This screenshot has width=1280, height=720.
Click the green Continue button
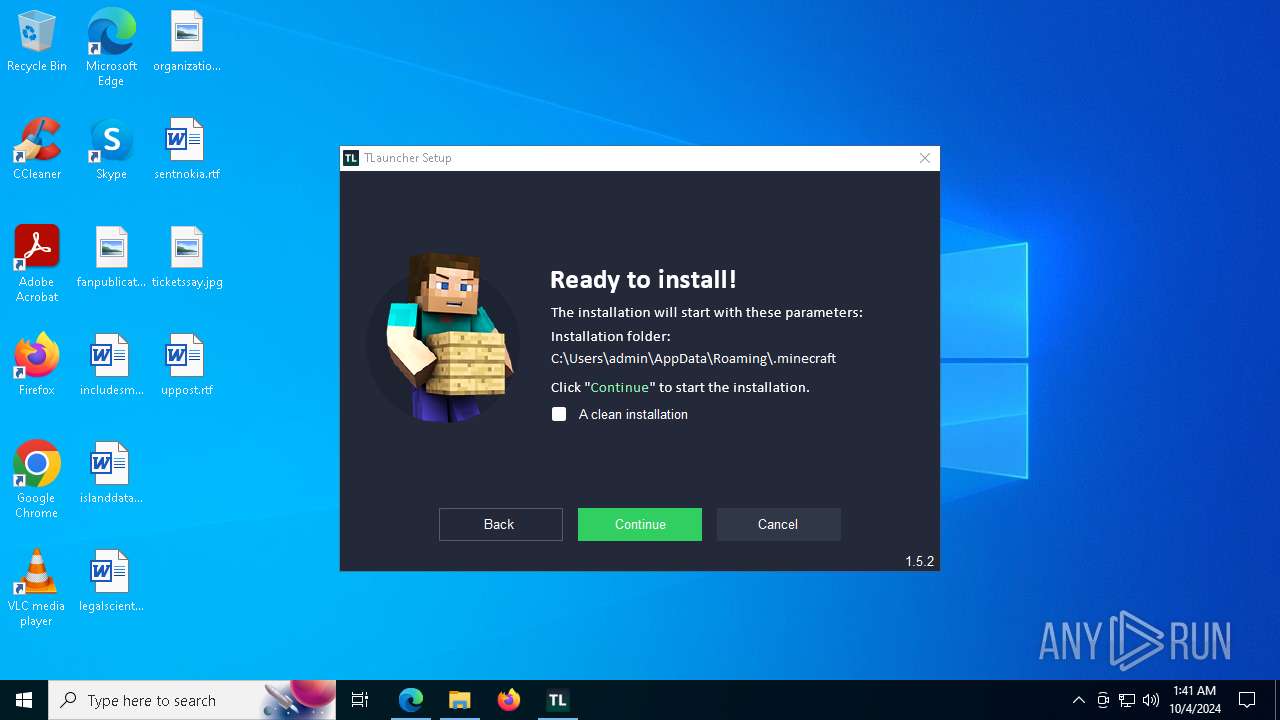(x=640, y=524)
